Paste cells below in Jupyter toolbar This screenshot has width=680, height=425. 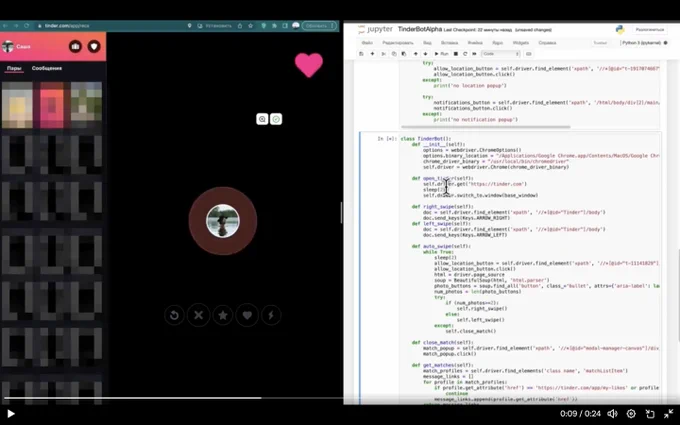pyautogui.click(x=404, y=54)
